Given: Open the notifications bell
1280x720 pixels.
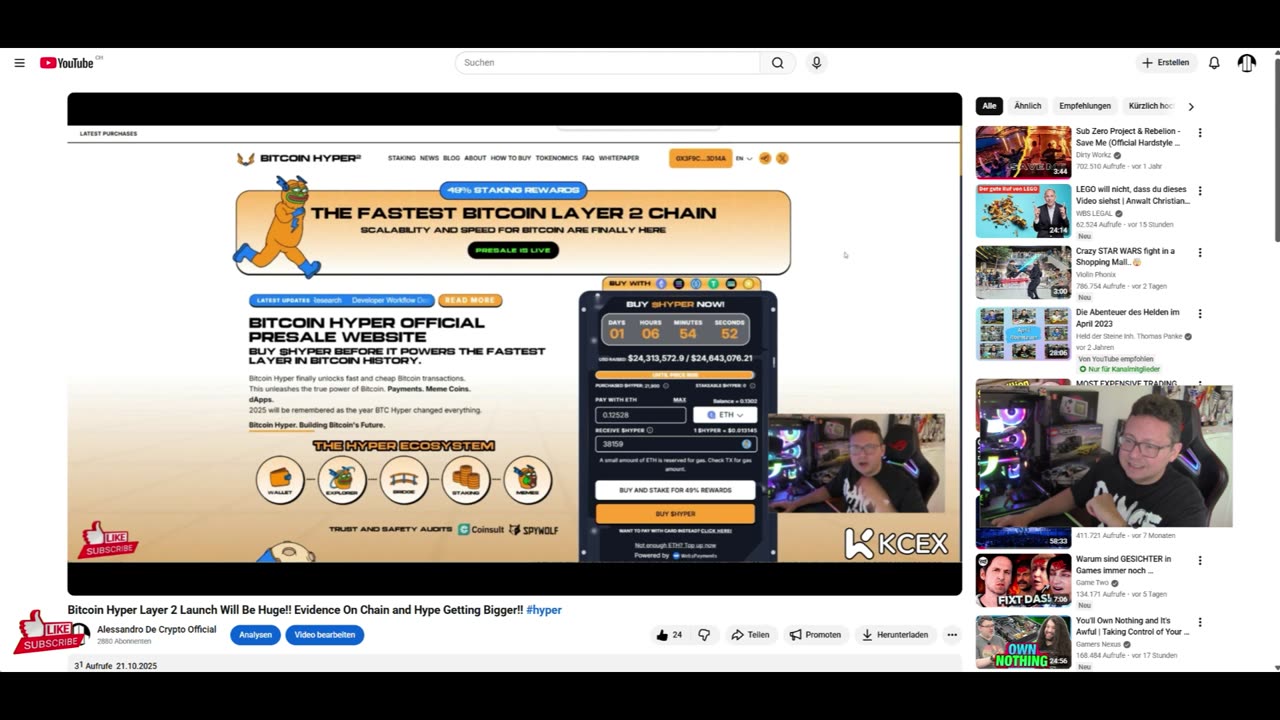Looking at the screenshot, I should (x=1214, y=63).
